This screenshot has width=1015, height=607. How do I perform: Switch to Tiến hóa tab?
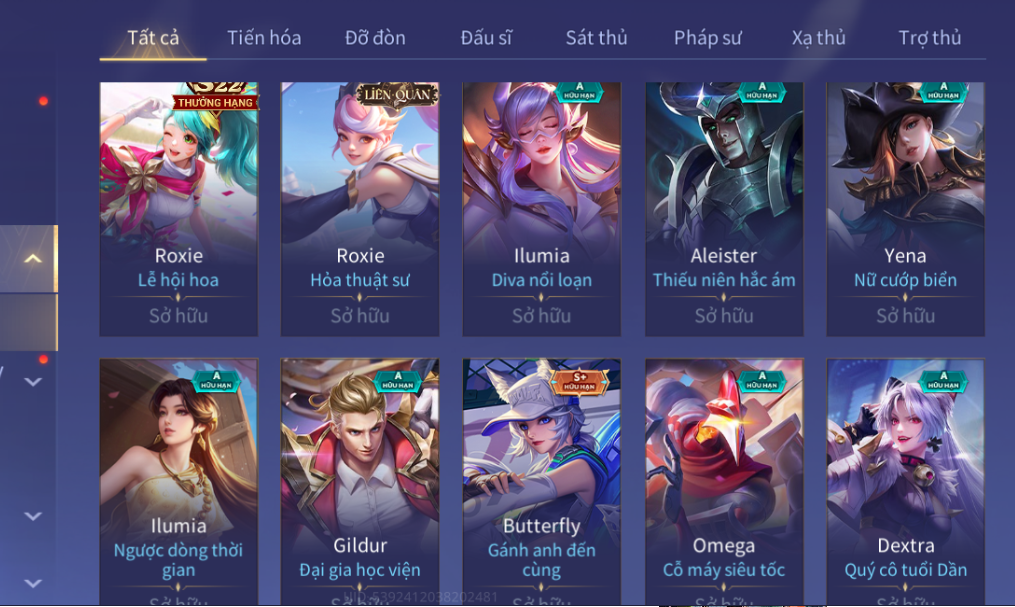(264, 38)
